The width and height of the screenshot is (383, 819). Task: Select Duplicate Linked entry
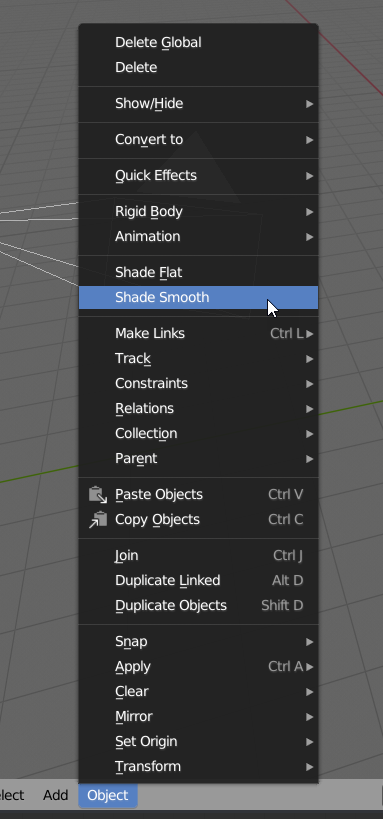198,580
